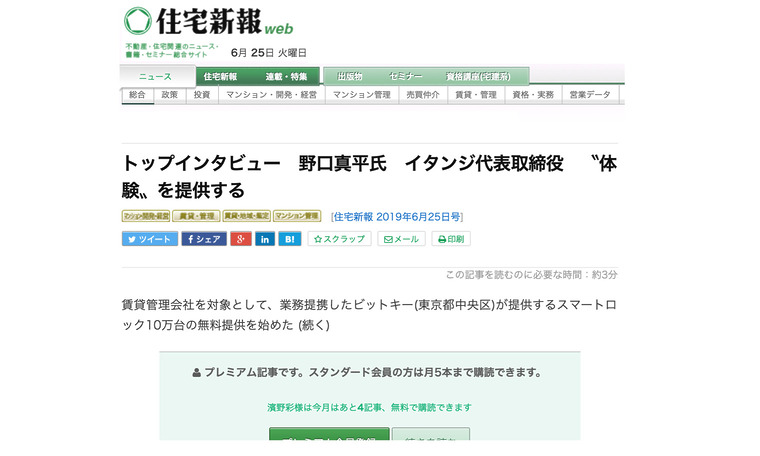The image size is (760, 456).
Task: Share article with Facebook シェア button
Action: (x=204, y=239)
